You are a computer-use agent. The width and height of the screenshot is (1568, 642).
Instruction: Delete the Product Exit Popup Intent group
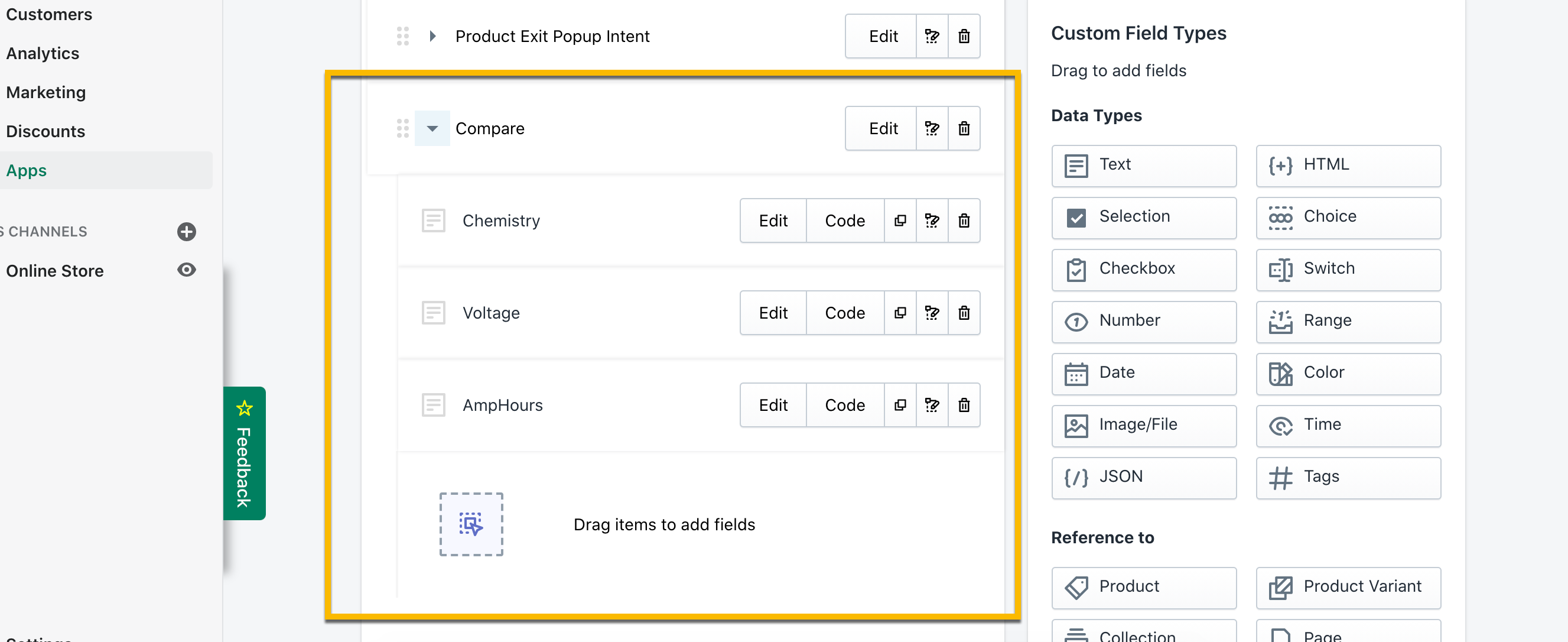click(x=964, y=37)
